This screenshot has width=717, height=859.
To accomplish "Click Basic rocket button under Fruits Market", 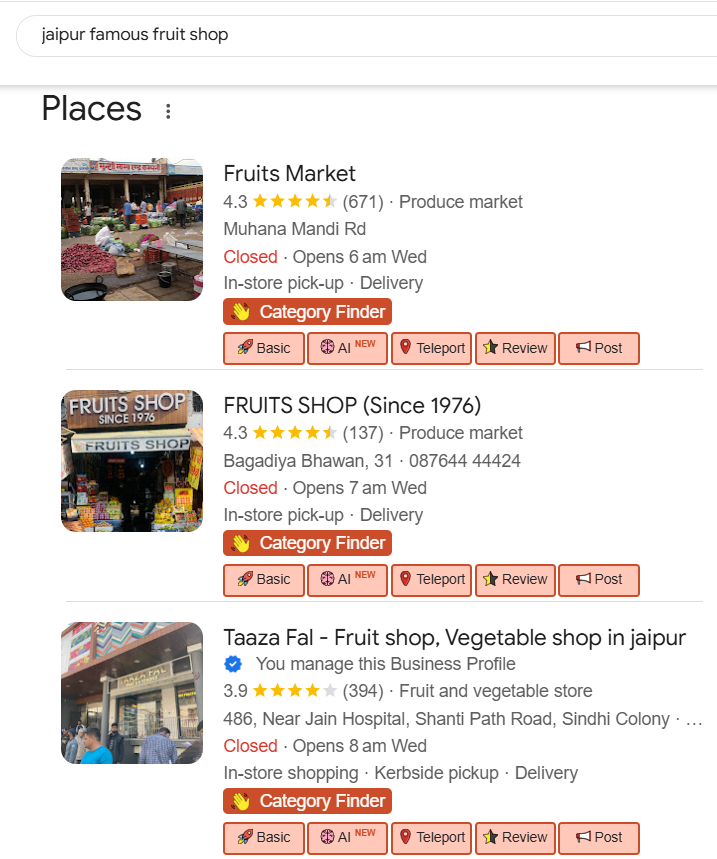I will coord(264,348).
